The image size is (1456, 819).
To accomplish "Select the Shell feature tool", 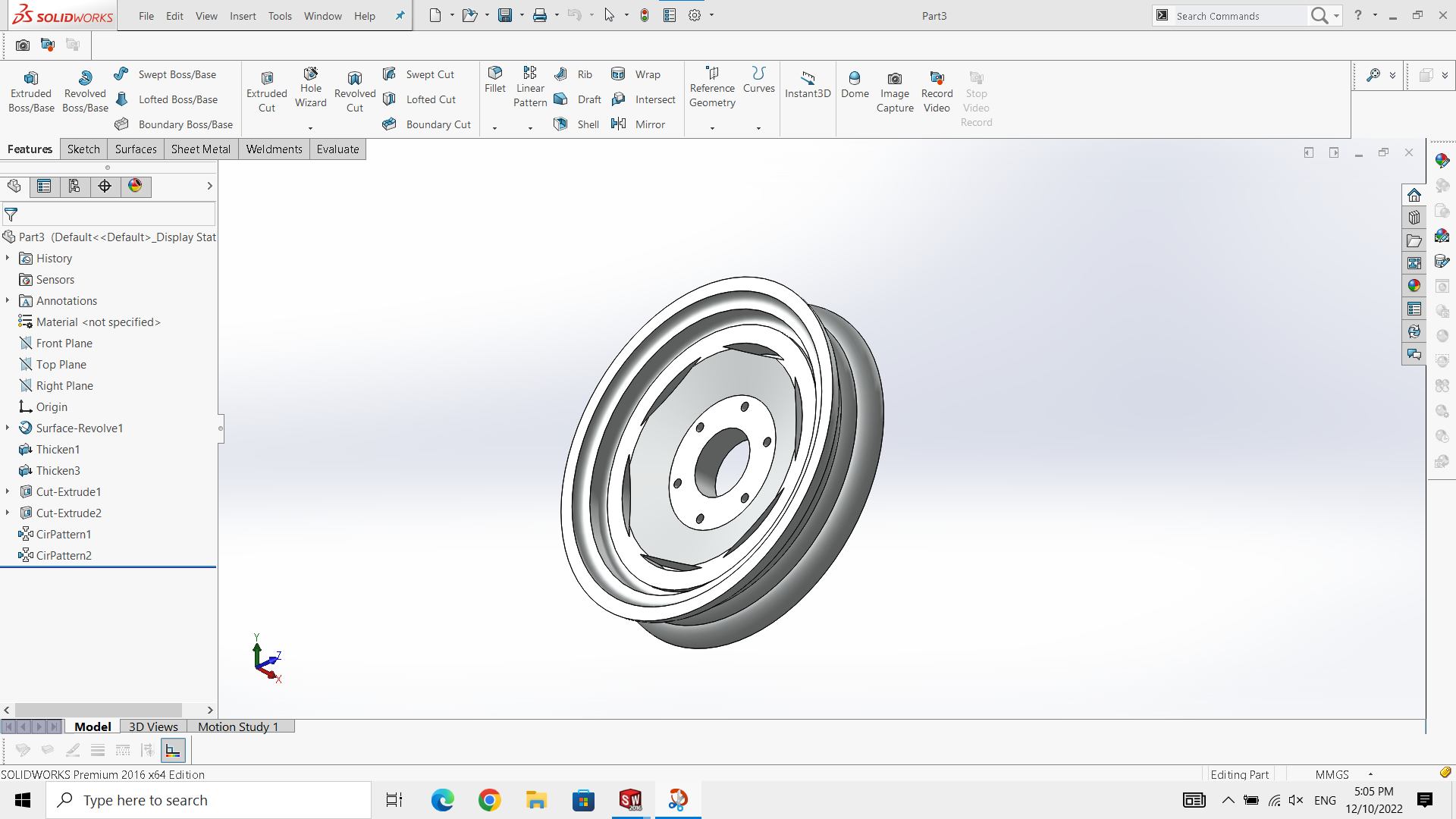I will [576, 124].
